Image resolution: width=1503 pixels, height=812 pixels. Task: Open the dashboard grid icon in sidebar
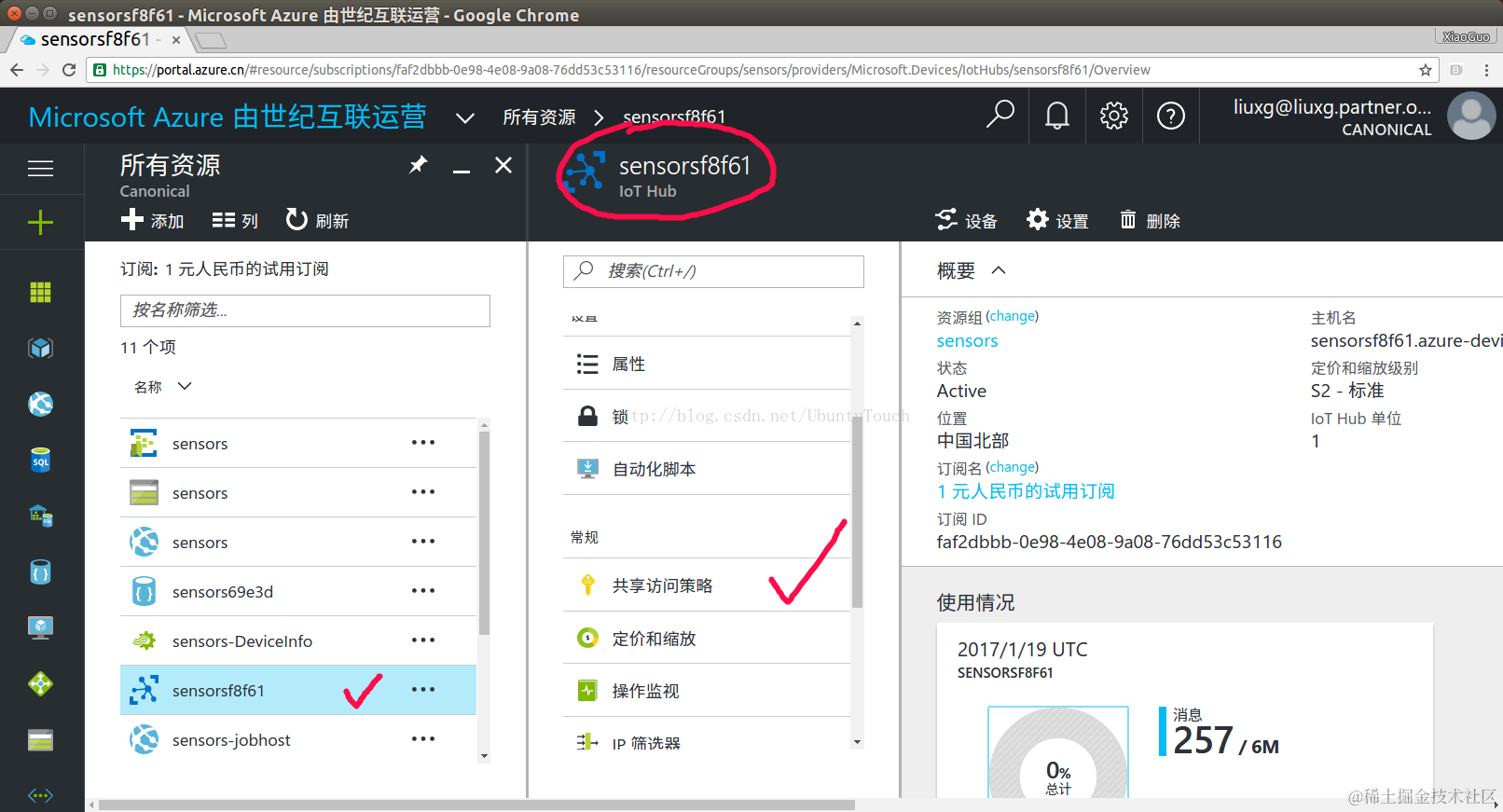click(x=40, y=292)
